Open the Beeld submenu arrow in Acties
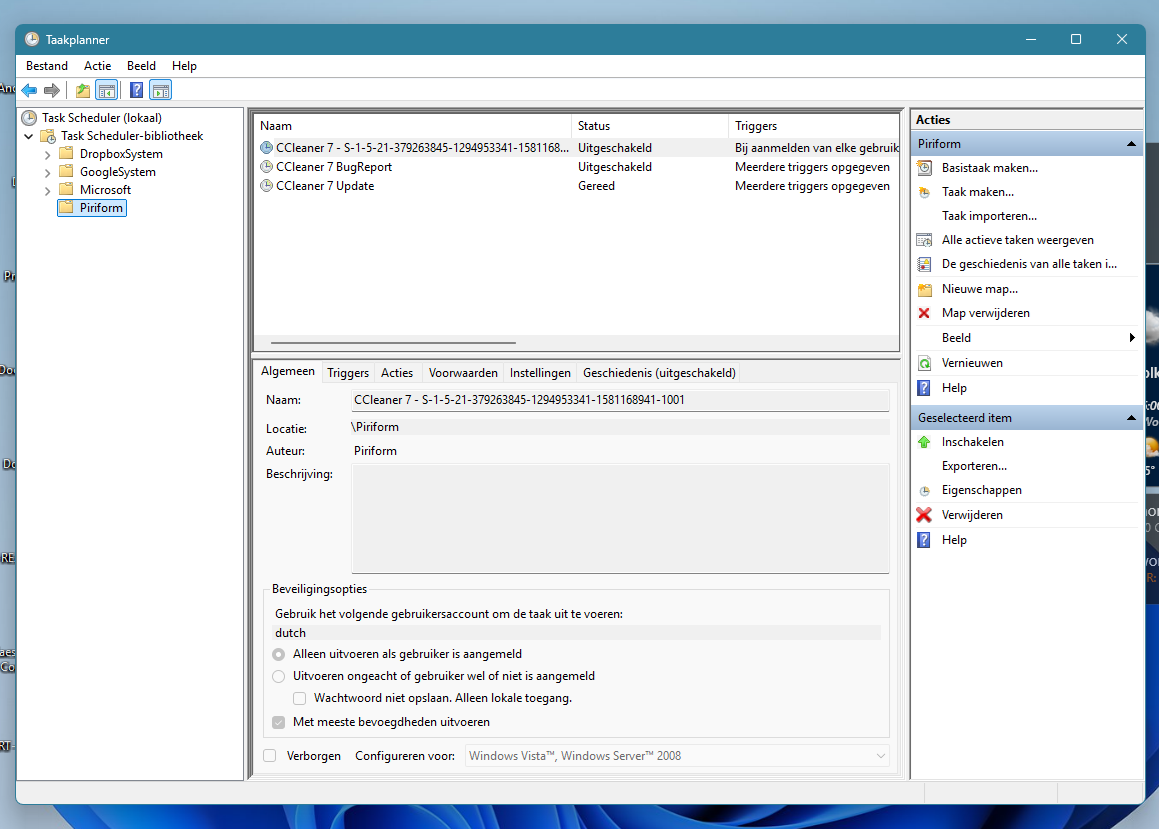Viewport: 1159px width, 829px height. tap(1132, 338)
